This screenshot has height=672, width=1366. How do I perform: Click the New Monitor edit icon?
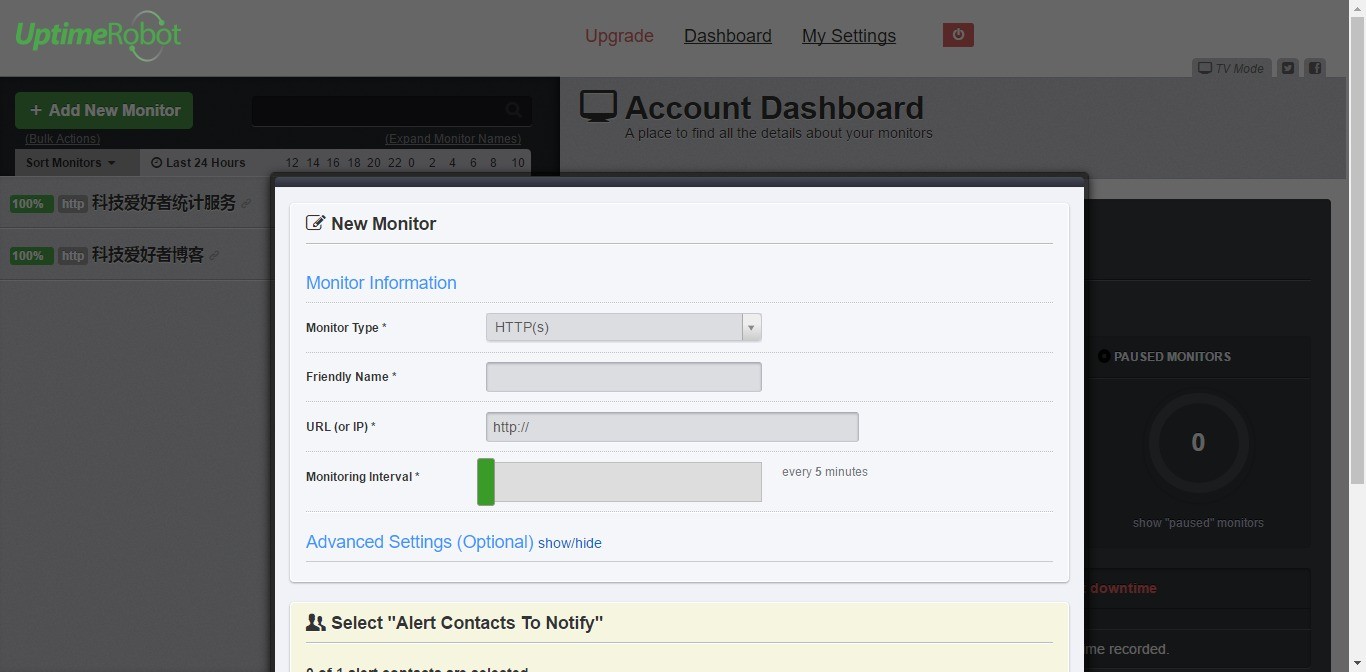click(x=315, y=223)
